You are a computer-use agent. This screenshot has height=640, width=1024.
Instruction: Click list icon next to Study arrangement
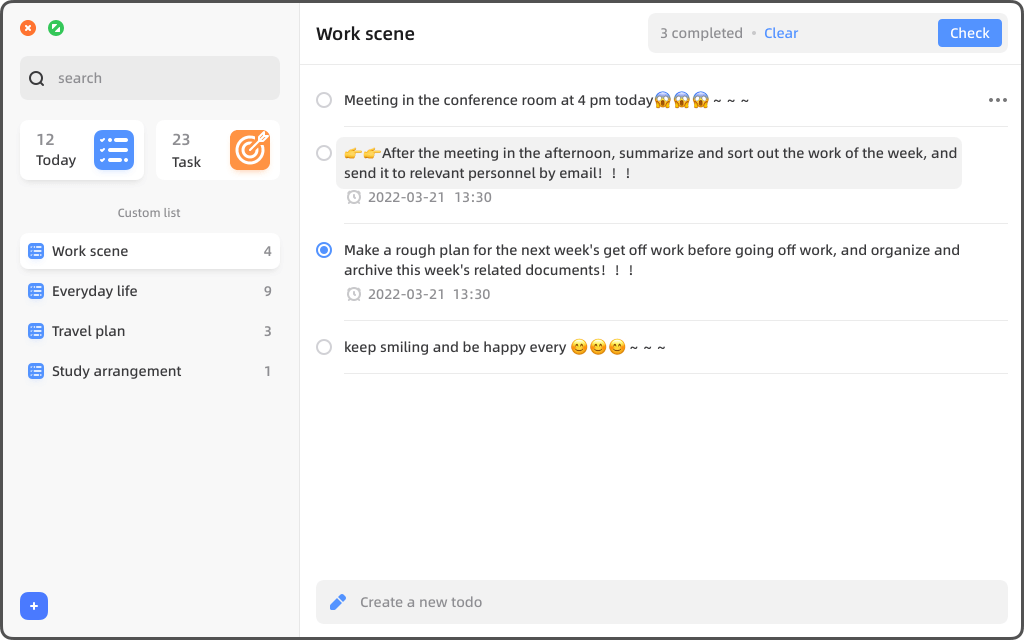coord(36,371)
